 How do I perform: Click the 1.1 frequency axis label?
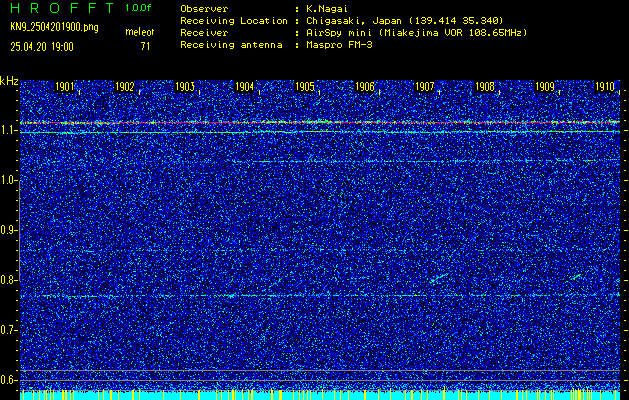[8, 131]
